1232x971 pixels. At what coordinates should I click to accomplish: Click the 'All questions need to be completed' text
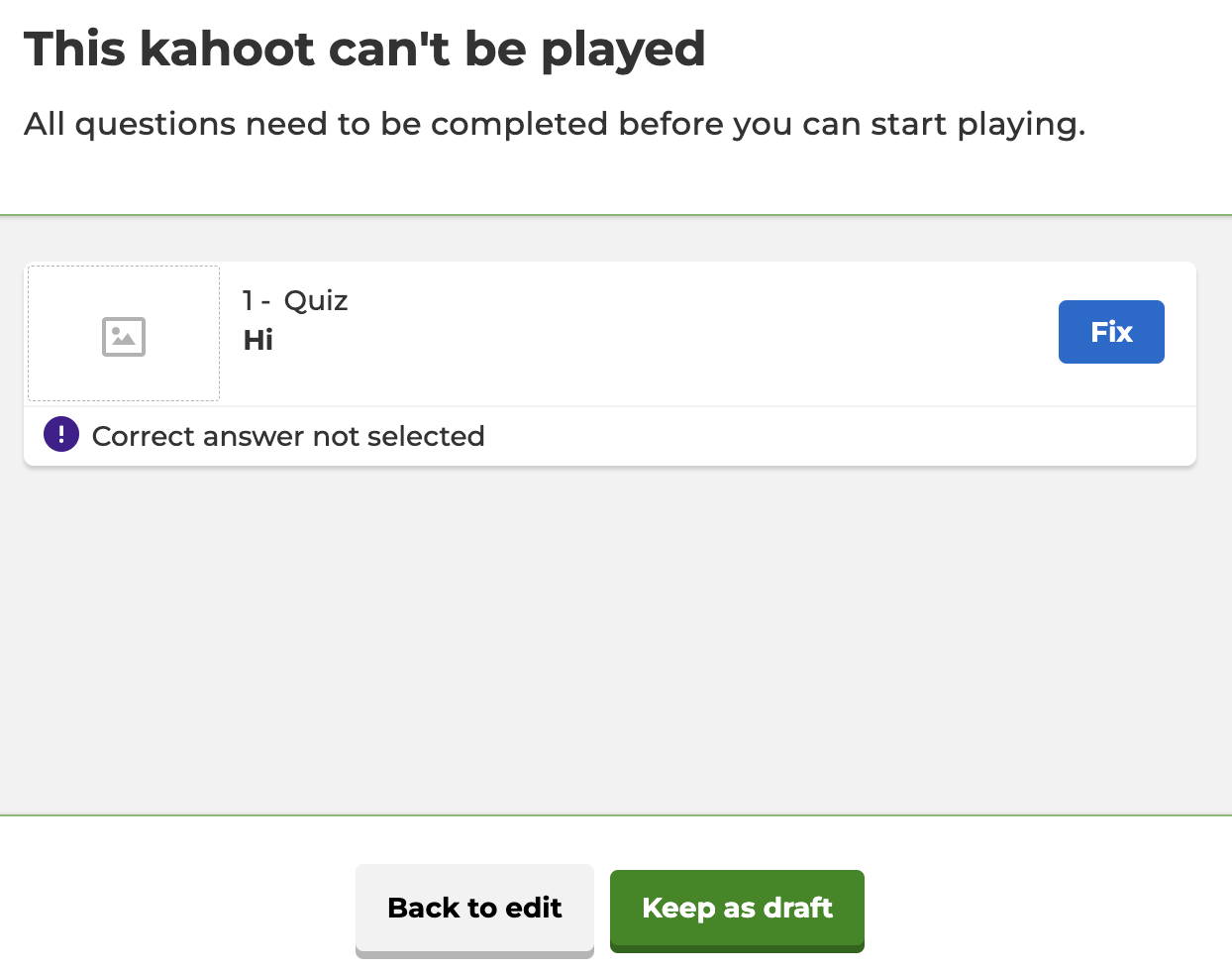(x=555, y=124)
